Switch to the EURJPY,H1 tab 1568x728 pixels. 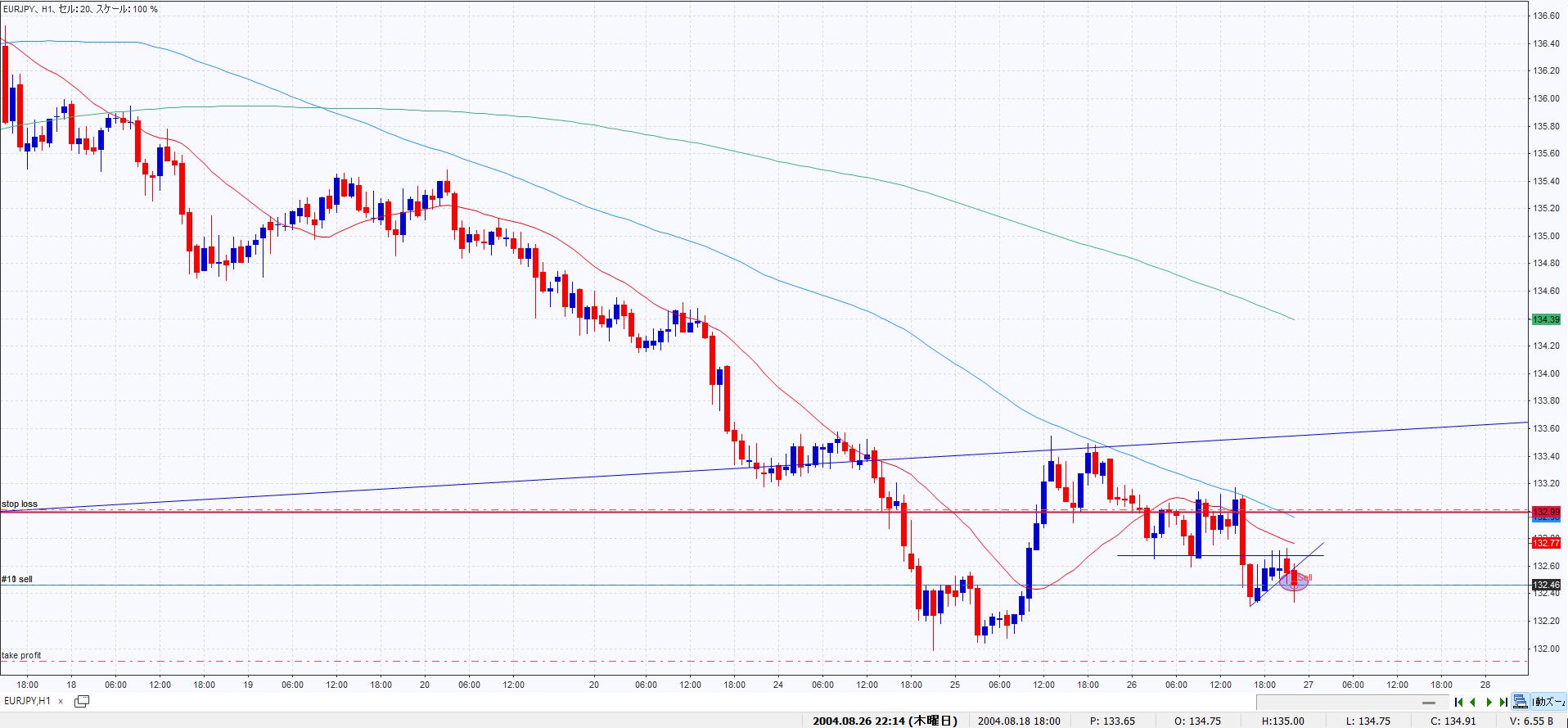[x=27, y=701]
